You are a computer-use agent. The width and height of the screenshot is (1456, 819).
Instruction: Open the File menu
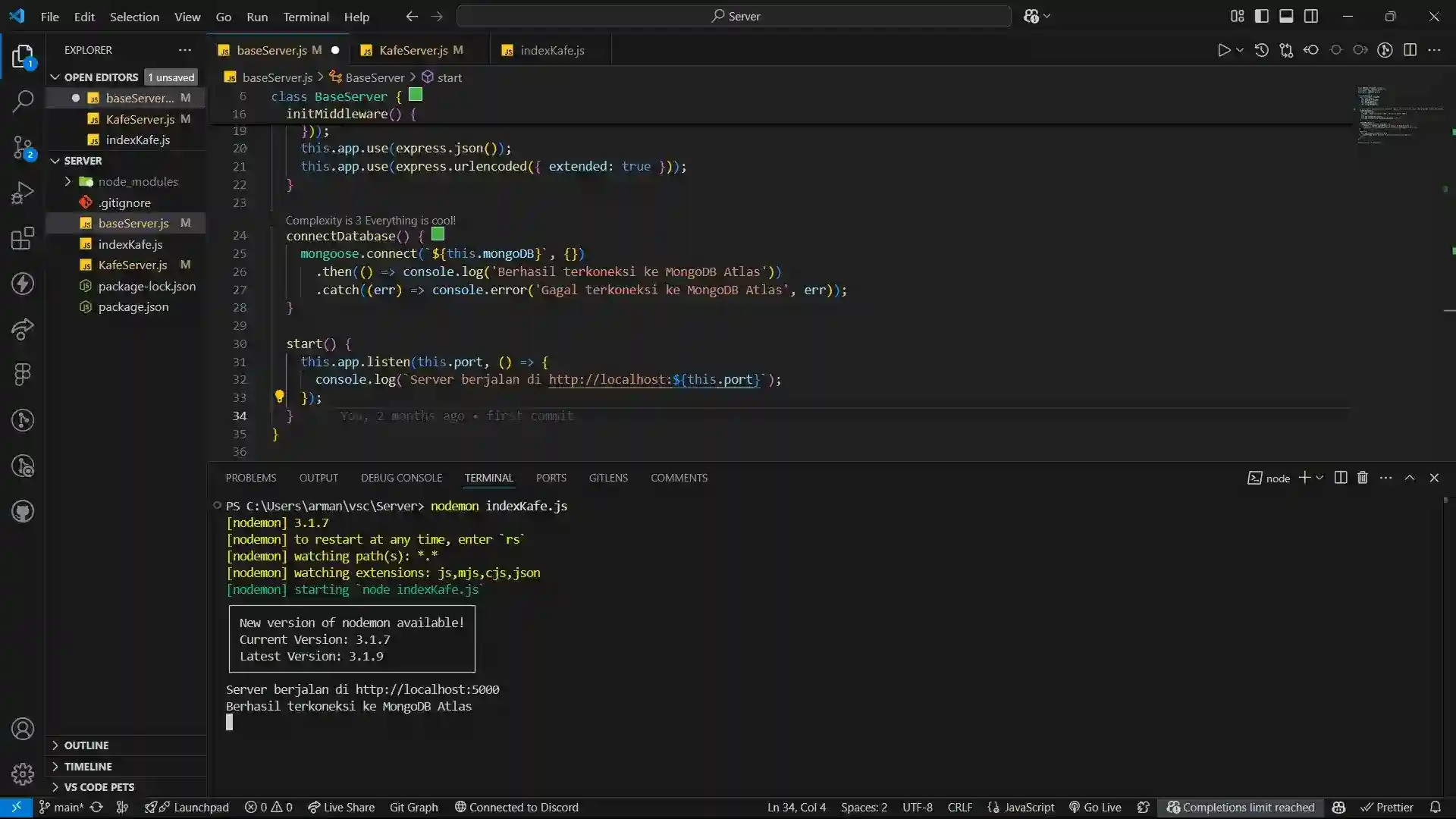[49, 17]
